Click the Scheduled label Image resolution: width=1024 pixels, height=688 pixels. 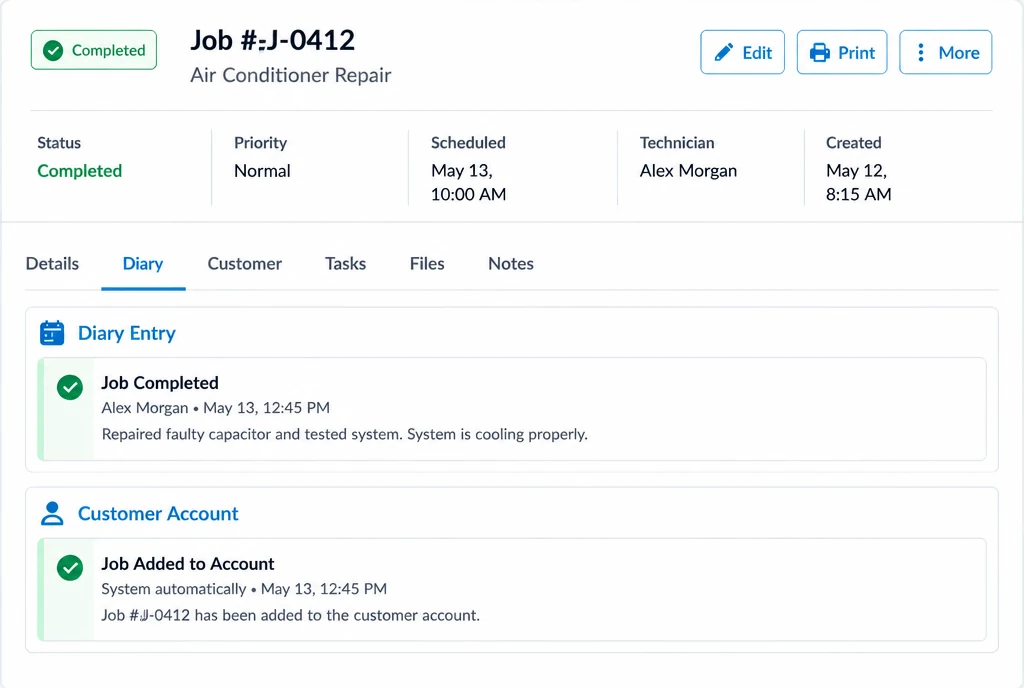point(468,143)
